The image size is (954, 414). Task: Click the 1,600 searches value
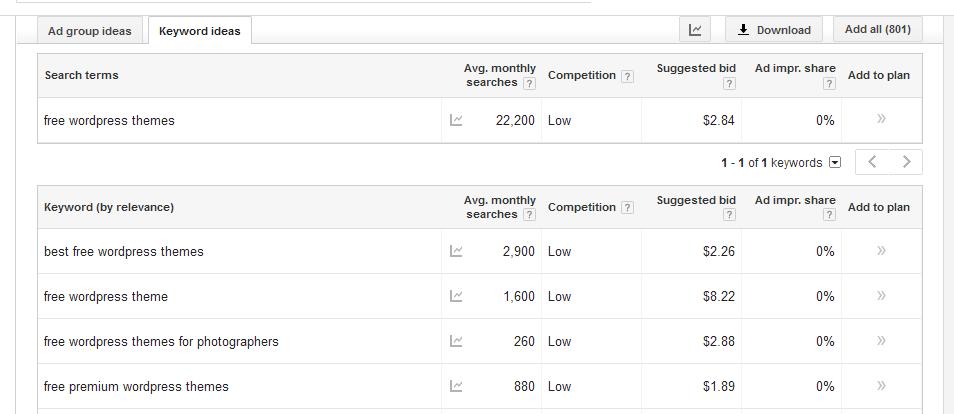519,296
